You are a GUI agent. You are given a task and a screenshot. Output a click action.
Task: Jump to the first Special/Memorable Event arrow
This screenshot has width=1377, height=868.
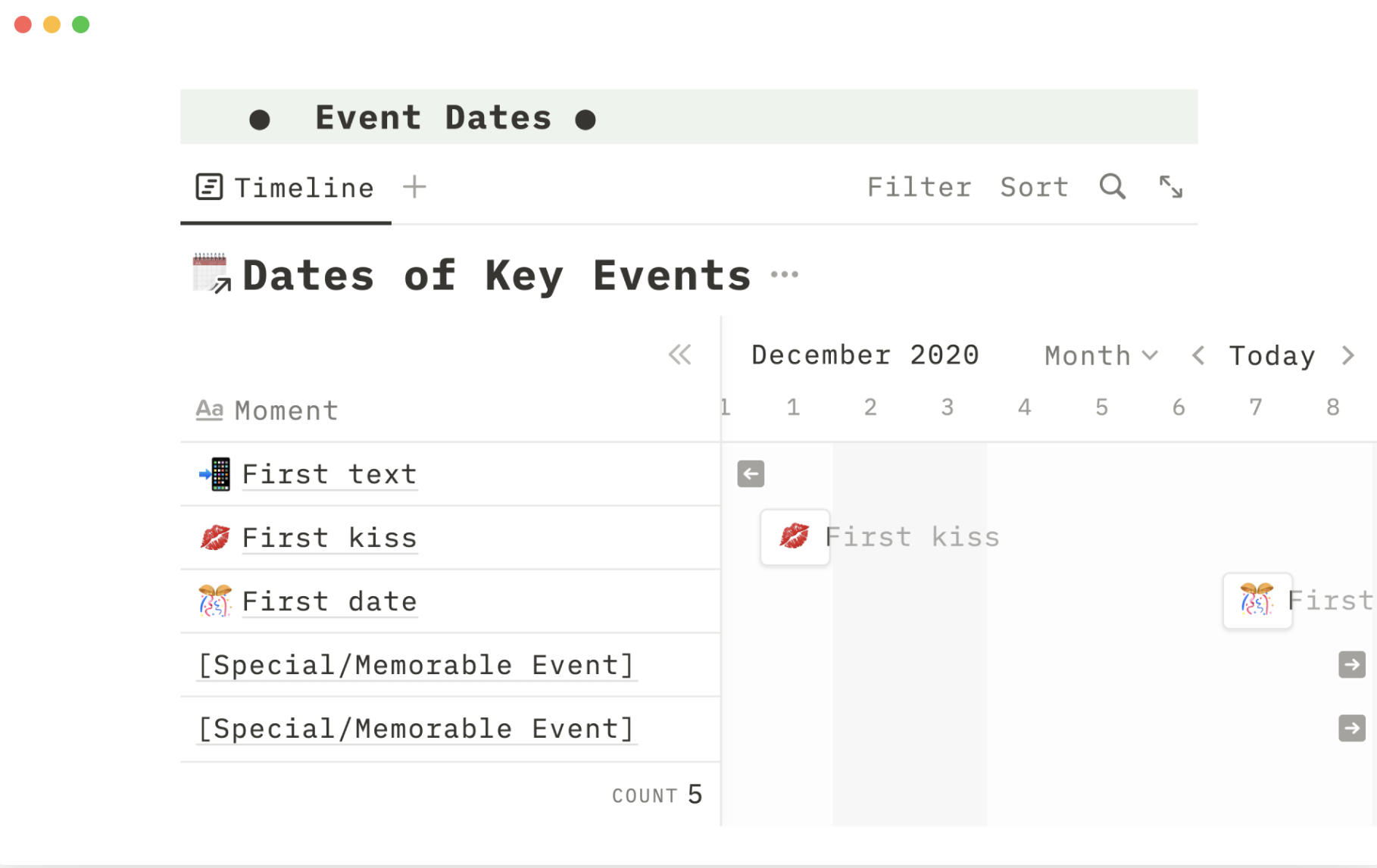[x=1351, y=665]
